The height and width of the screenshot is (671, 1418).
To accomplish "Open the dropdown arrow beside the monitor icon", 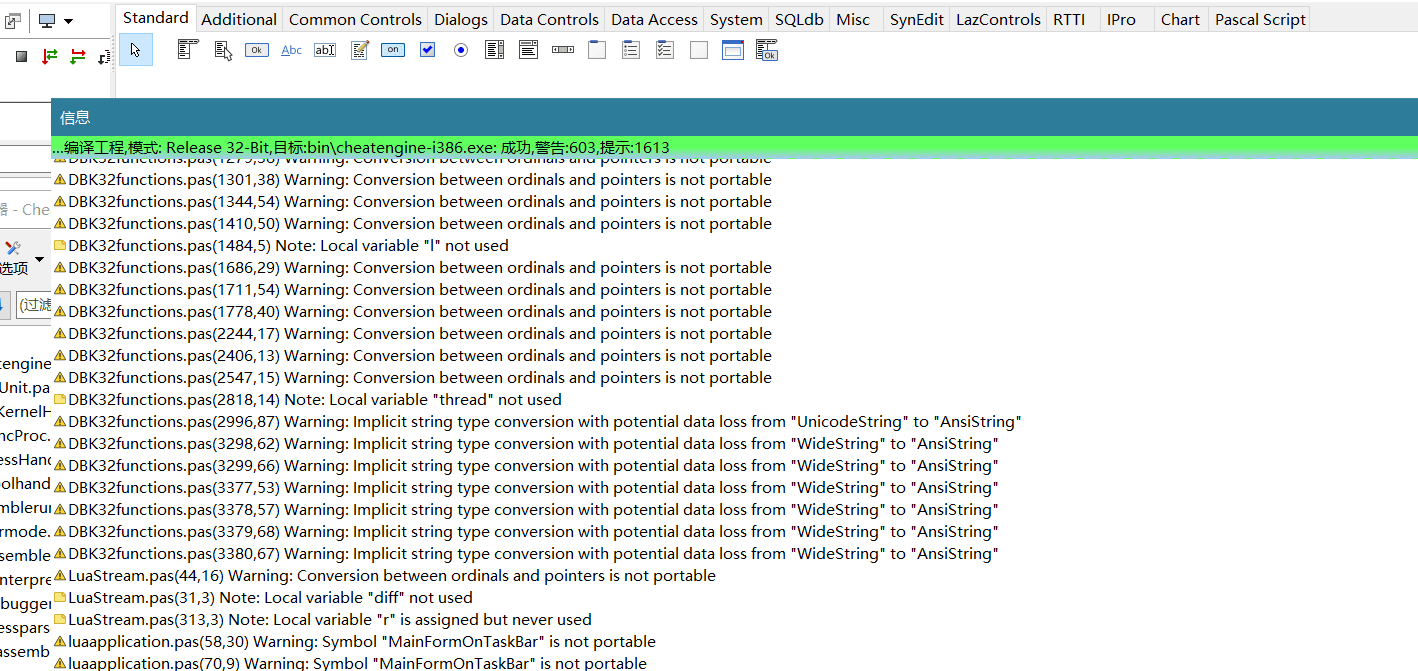I will [x=68, y=21].
